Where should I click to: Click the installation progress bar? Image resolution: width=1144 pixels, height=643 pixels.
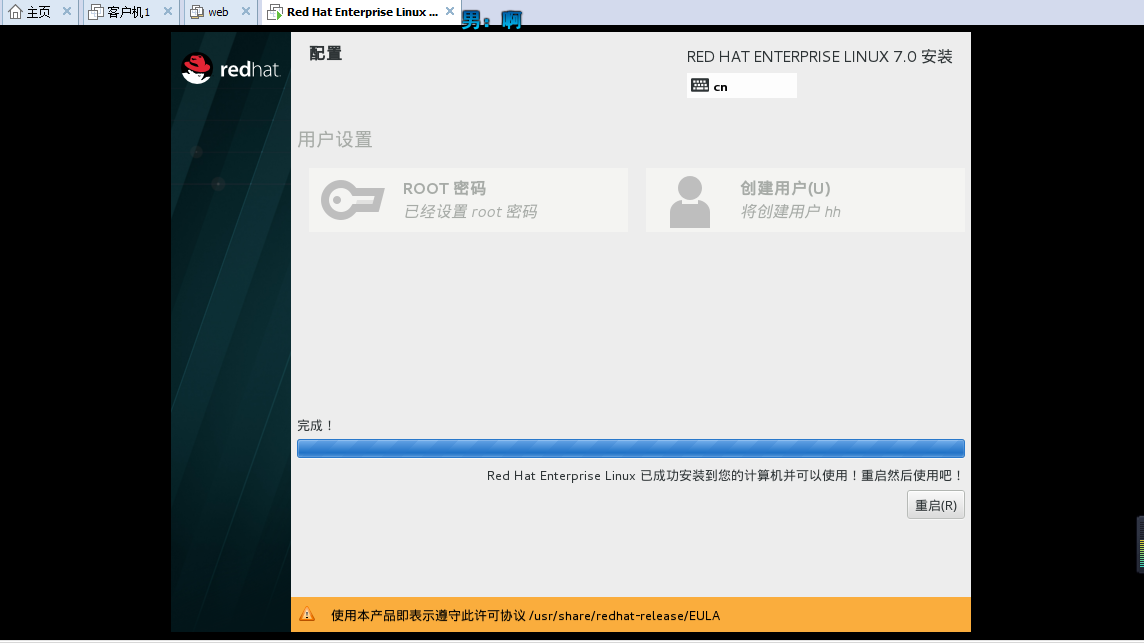pos(630,448)
